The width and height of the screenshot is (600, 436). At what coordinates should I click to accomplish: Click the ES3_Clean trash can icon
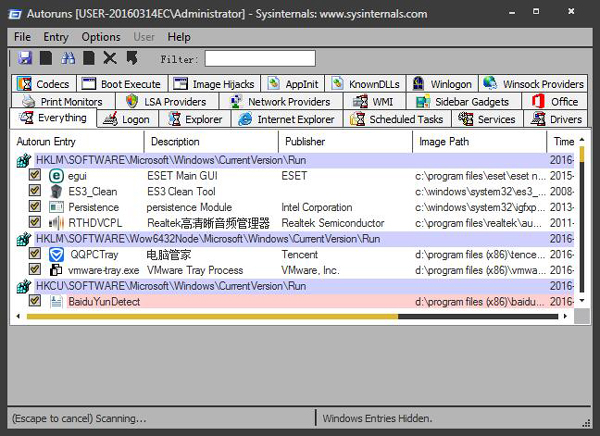click(x=56, y=191)
